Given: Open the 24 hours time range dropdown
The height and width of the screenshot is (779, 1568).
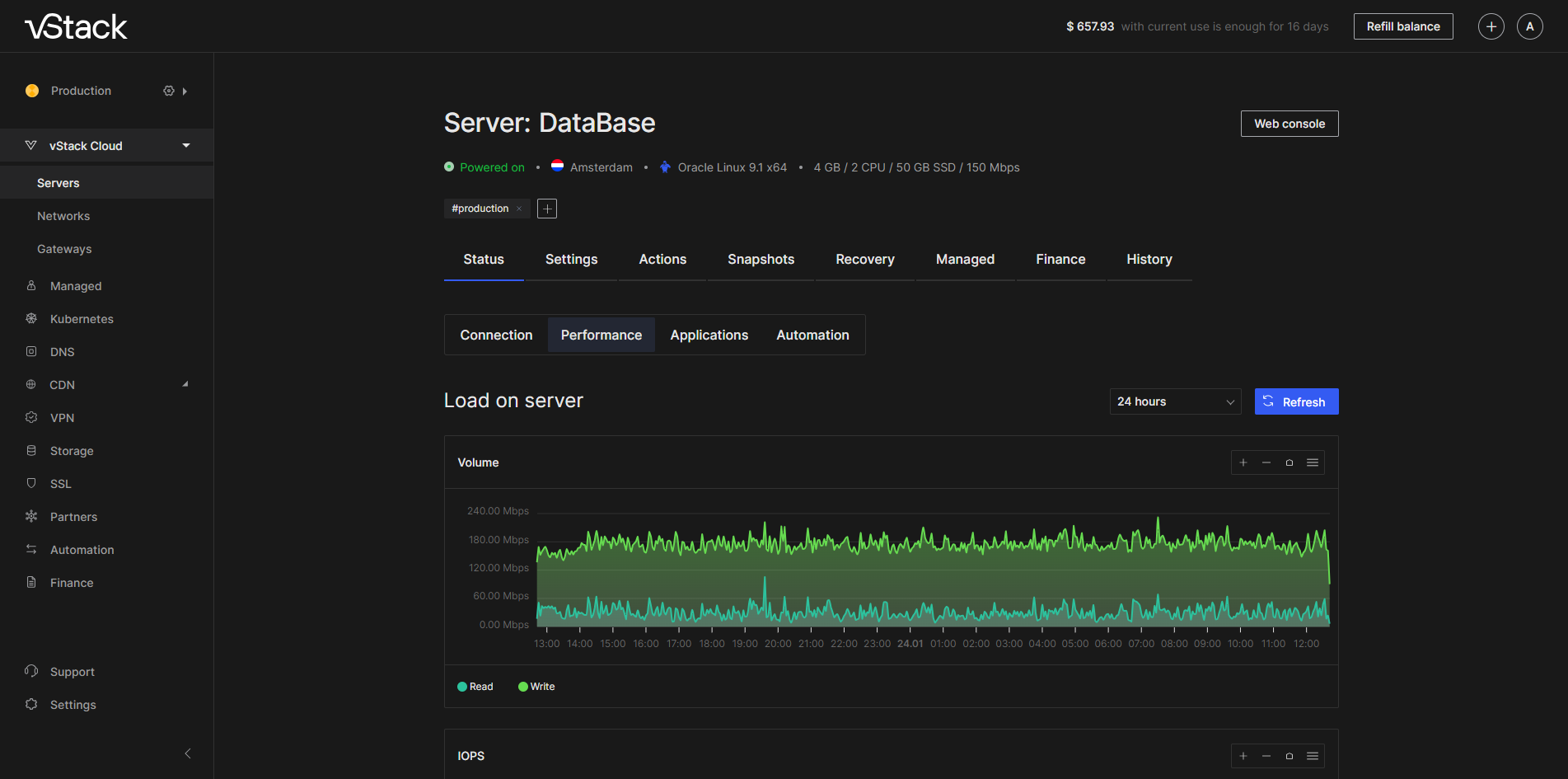Looking at the screenshot, I should click(x=1175, y=401).
